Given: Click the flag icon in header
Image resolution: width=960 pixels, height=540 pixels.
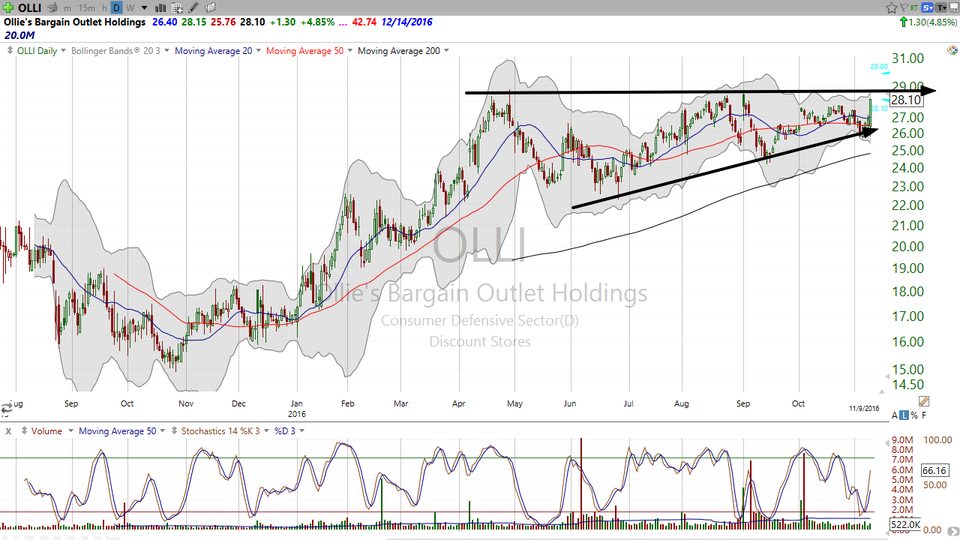Looking at the screenshot, I should tap(904, 8).
